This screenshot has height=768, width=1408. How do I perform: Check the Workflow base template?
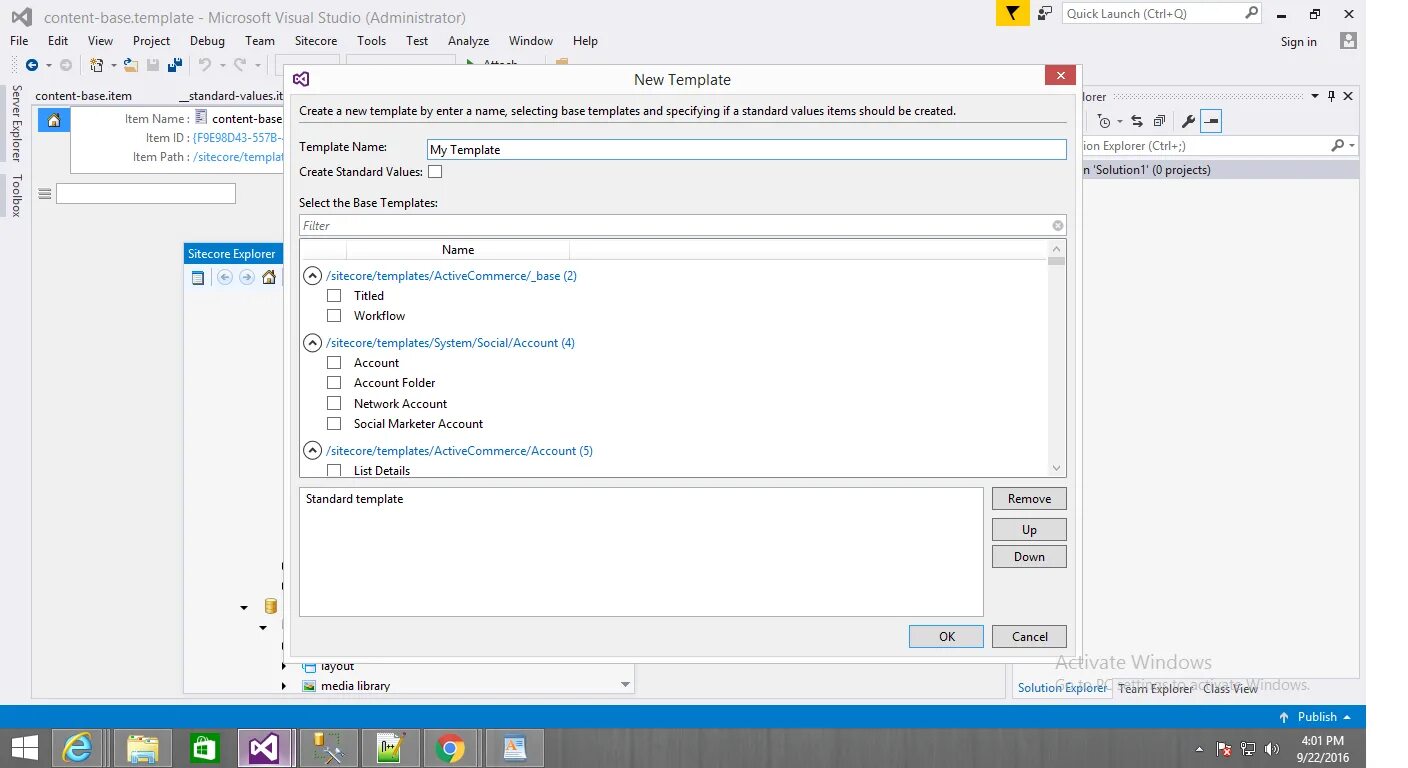point(334,316)
